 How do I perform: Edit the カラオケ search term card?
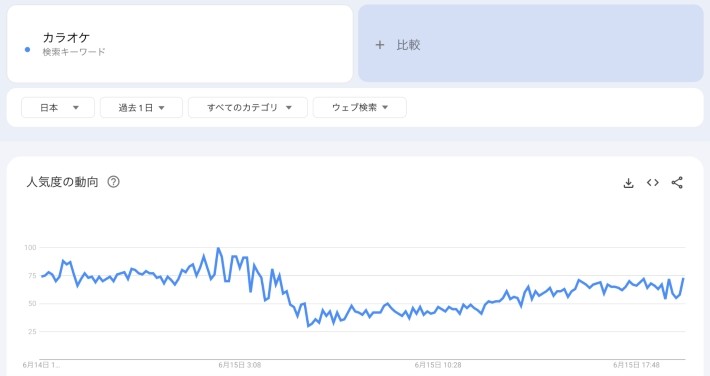(x=180, y=43)
